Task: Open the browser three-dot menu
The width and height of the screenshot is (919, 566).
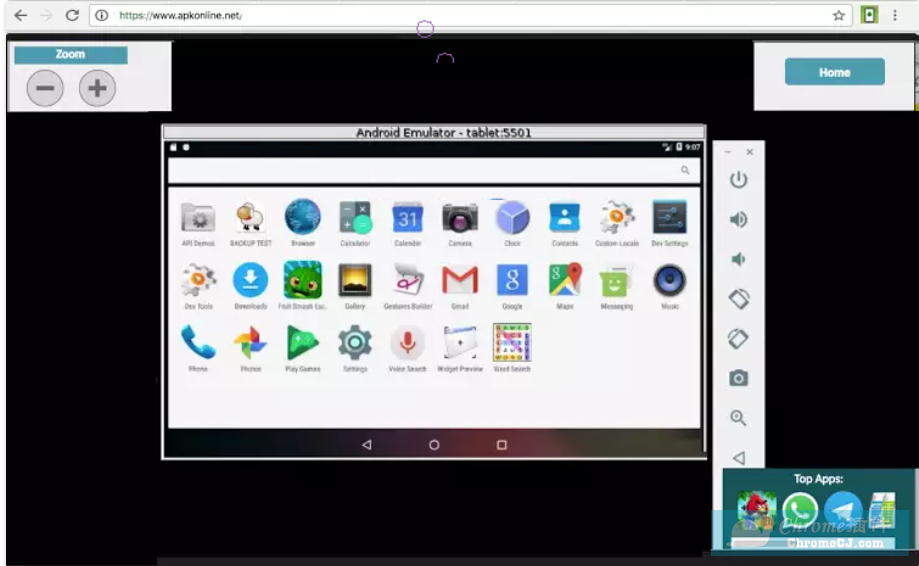Action: coord(895,16)
